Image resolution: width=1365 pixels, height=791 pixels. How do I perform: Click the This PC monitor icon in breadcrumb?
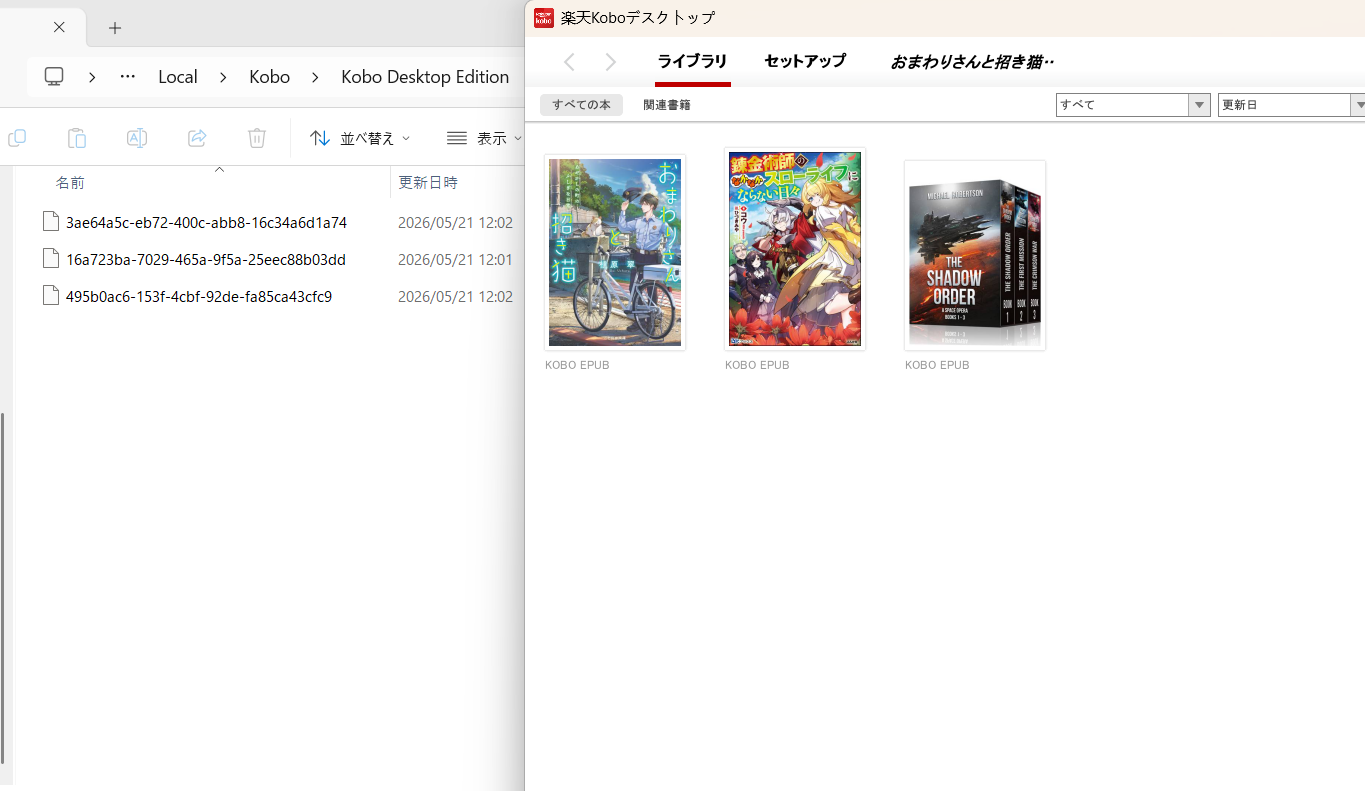coord(54,76)
